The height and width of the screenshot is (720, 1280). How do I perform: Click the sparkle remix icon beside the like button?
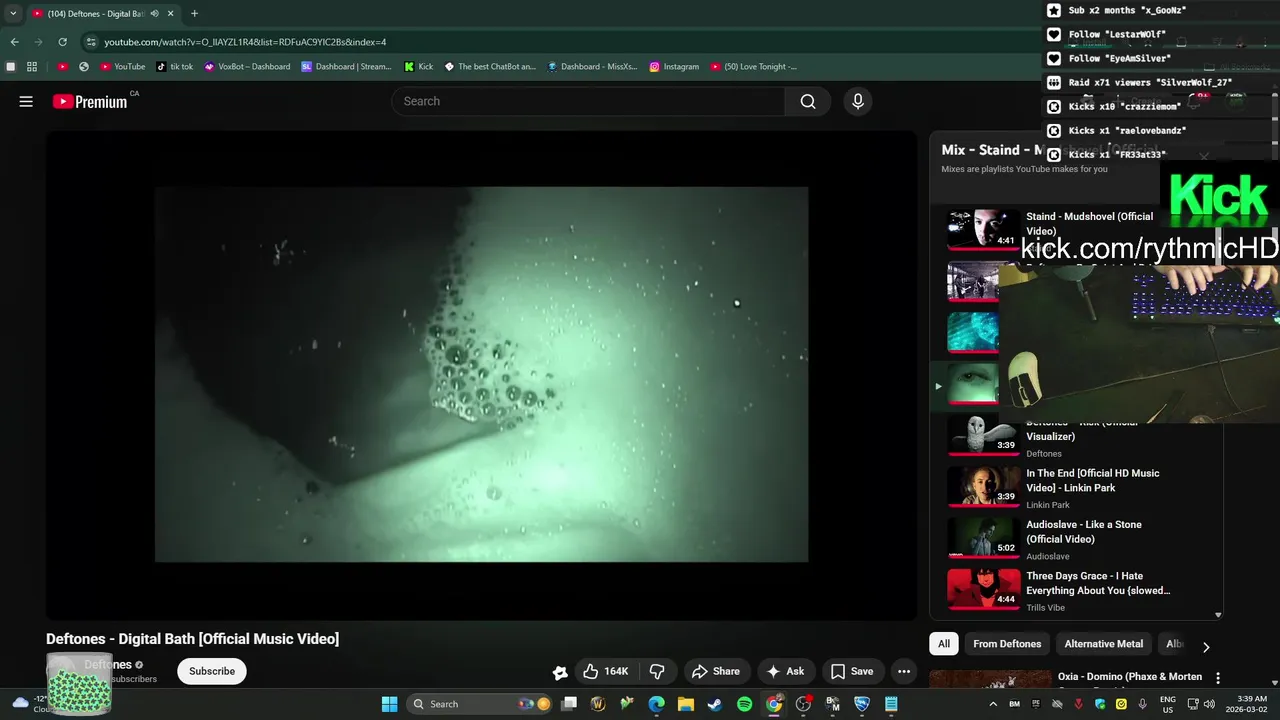coord(560,672)
